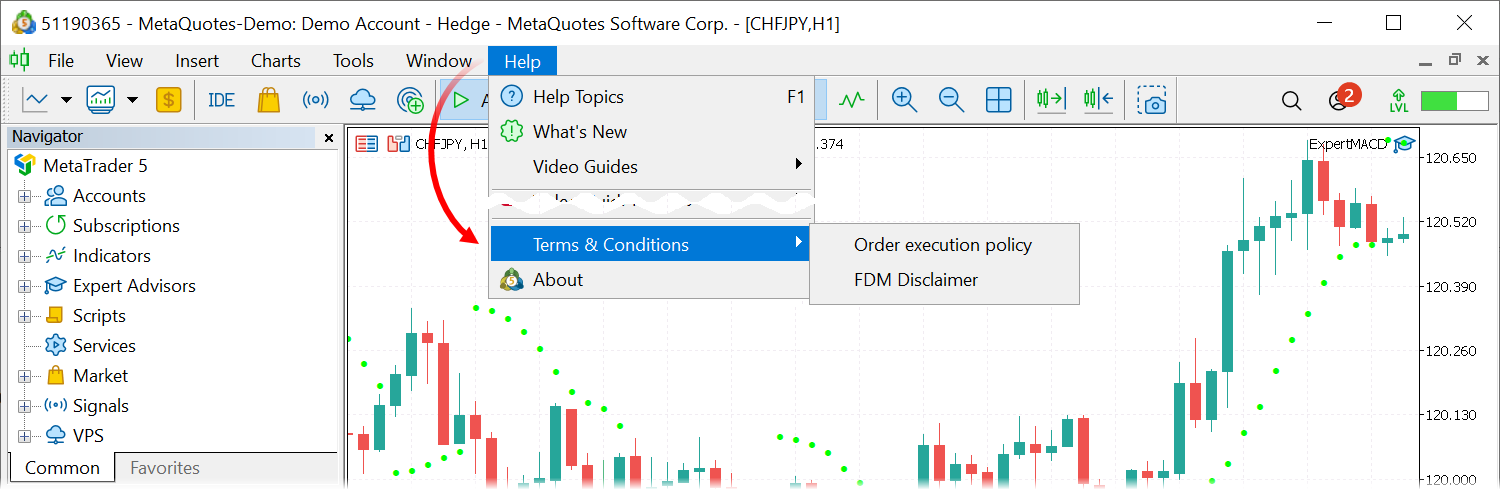Open the chart type dropdown arrow
Screen dimensions: 1500x490
click(66, 100)
